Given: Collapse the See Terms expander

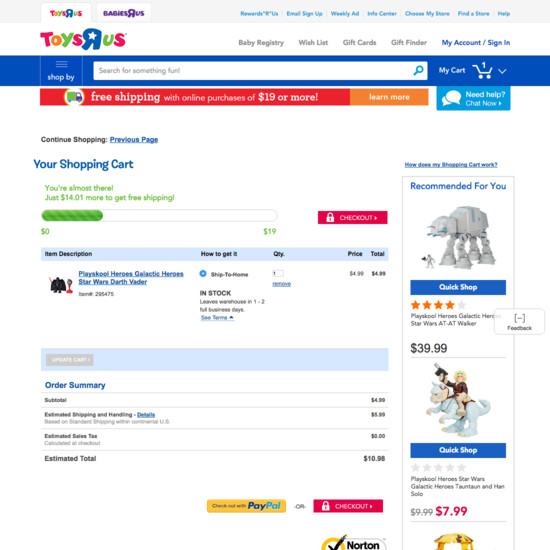Looking at the screenshot, I should coord(217,318).
